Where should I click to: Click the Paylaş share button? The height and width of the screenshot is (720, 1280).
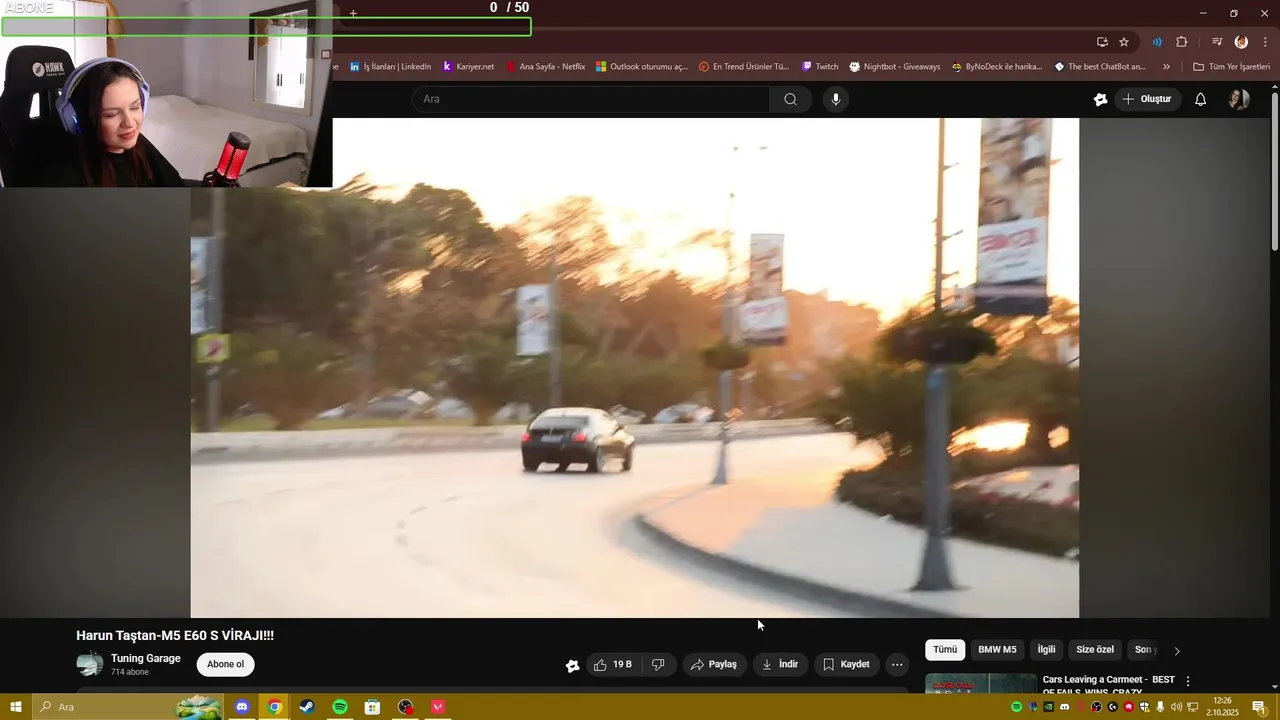pos(714,665)
